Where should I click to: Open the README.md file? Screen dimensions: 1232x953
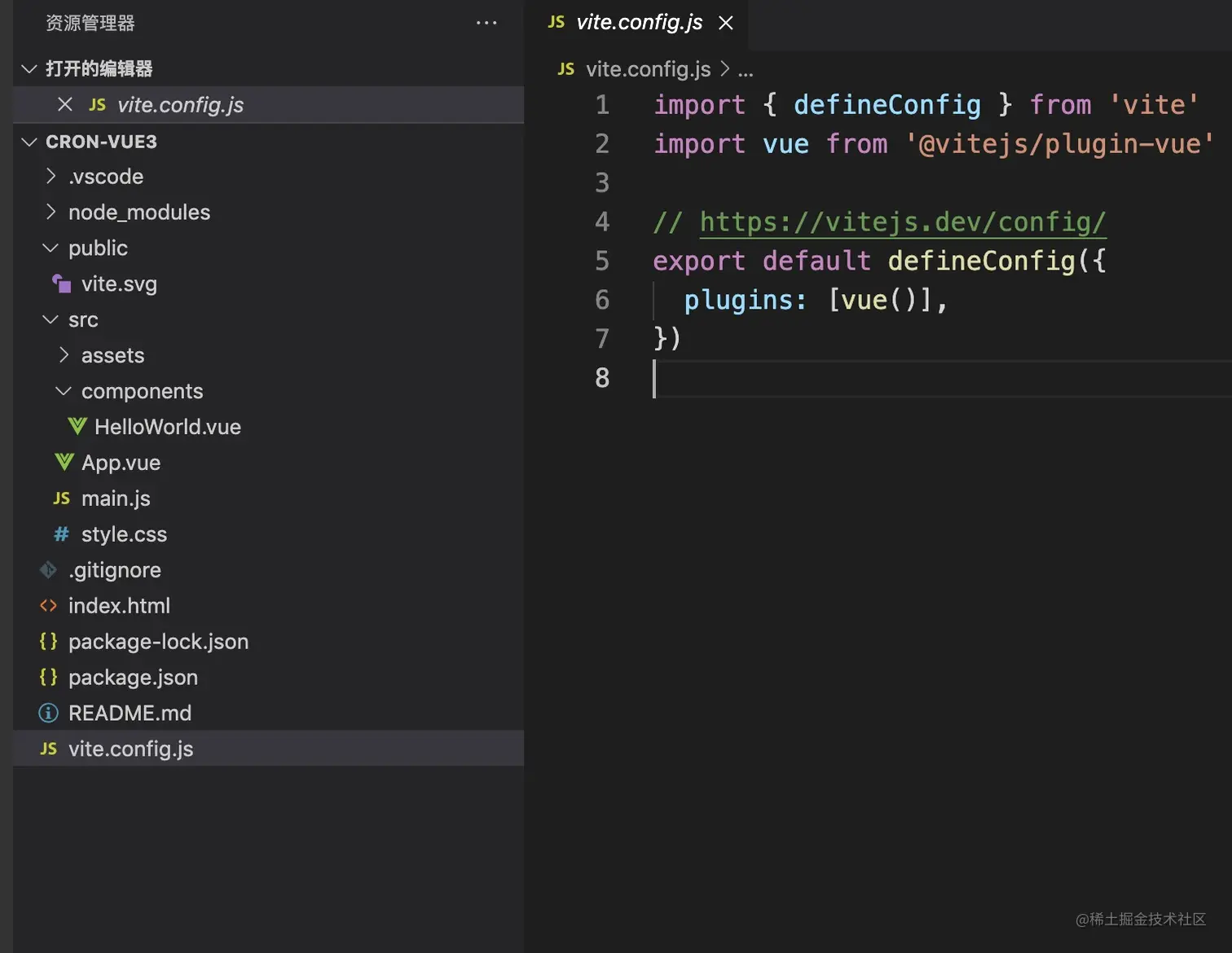click(268, 714)
